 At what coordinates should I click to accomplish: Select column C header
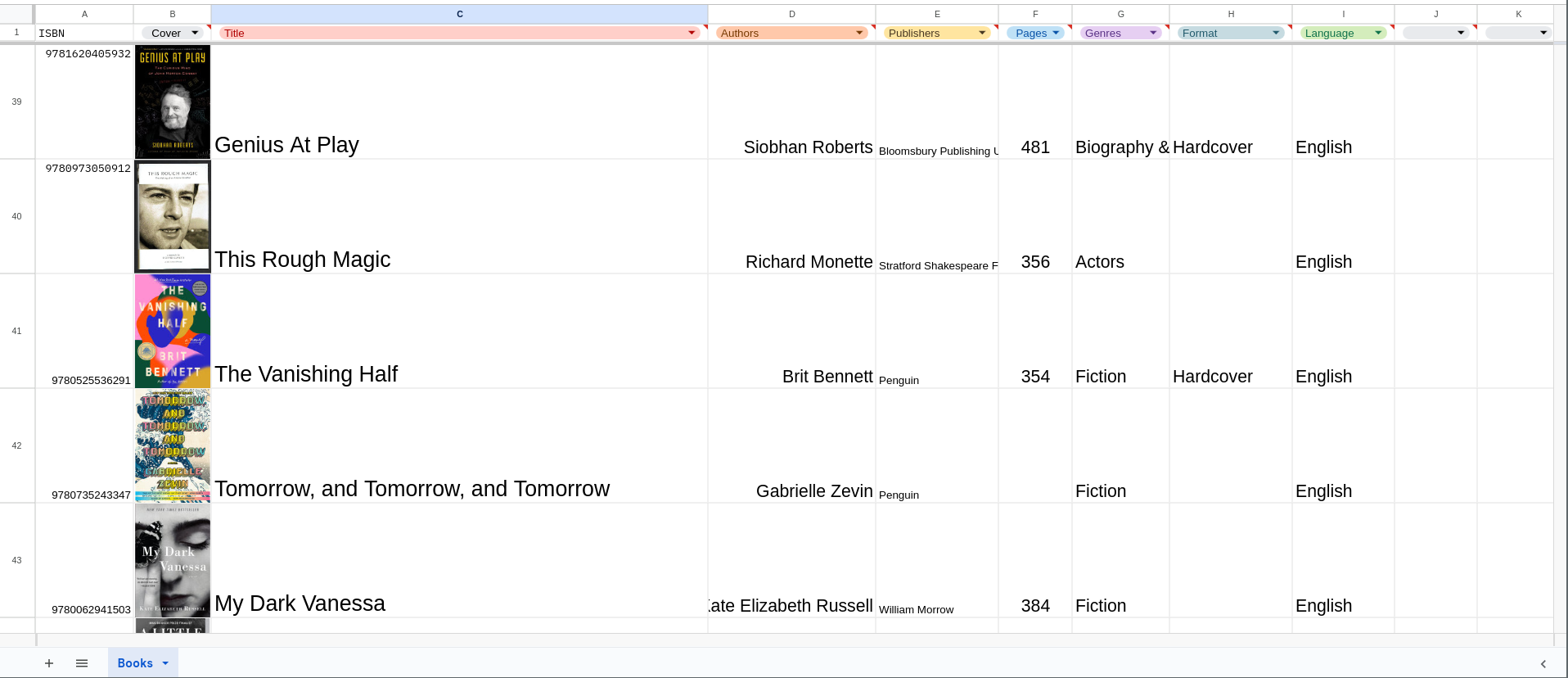click(x=459, y=14)
